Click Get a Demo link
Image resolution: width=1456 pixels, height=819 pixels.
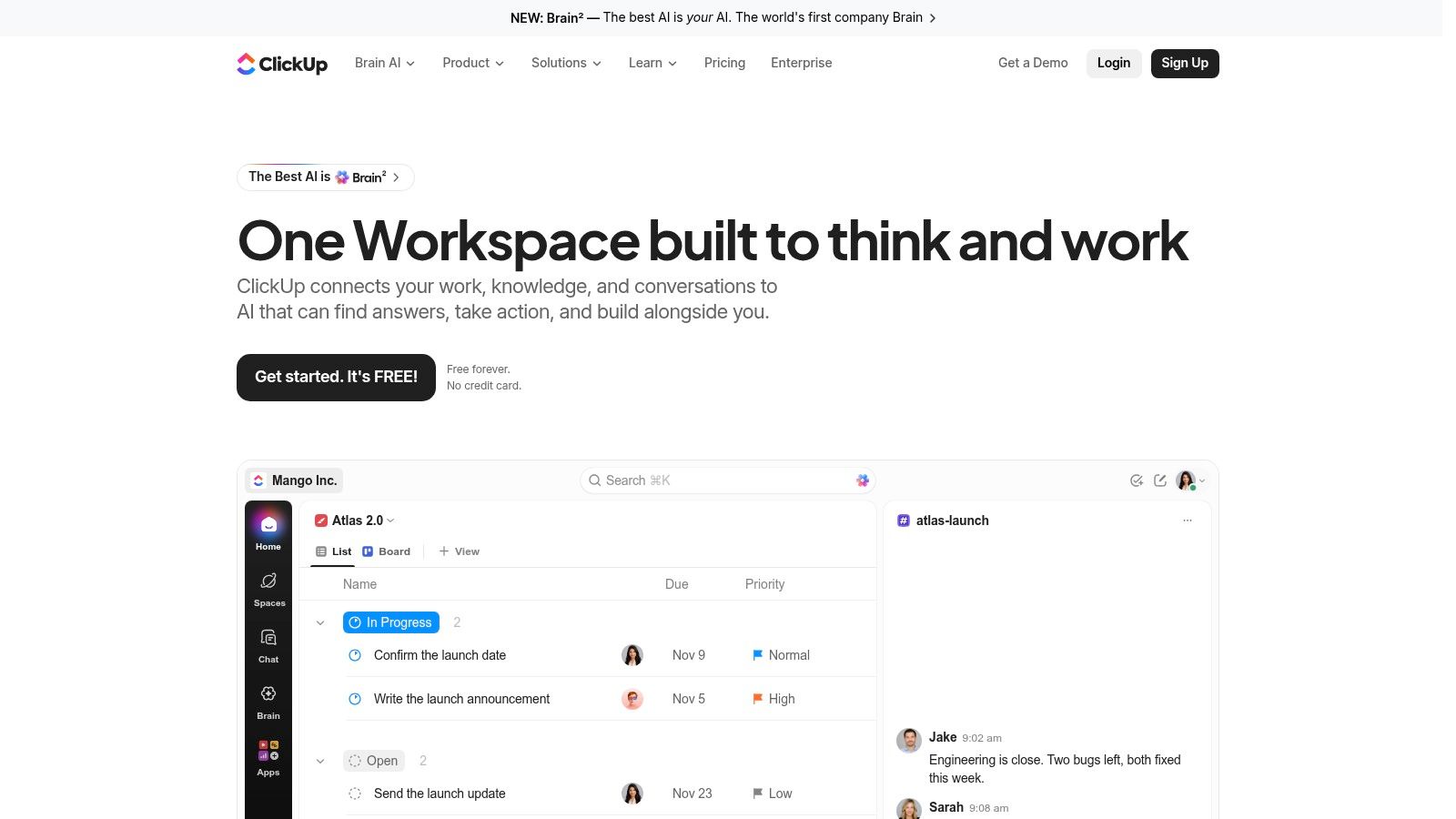pyautogui.click(x=1033, y=63)
